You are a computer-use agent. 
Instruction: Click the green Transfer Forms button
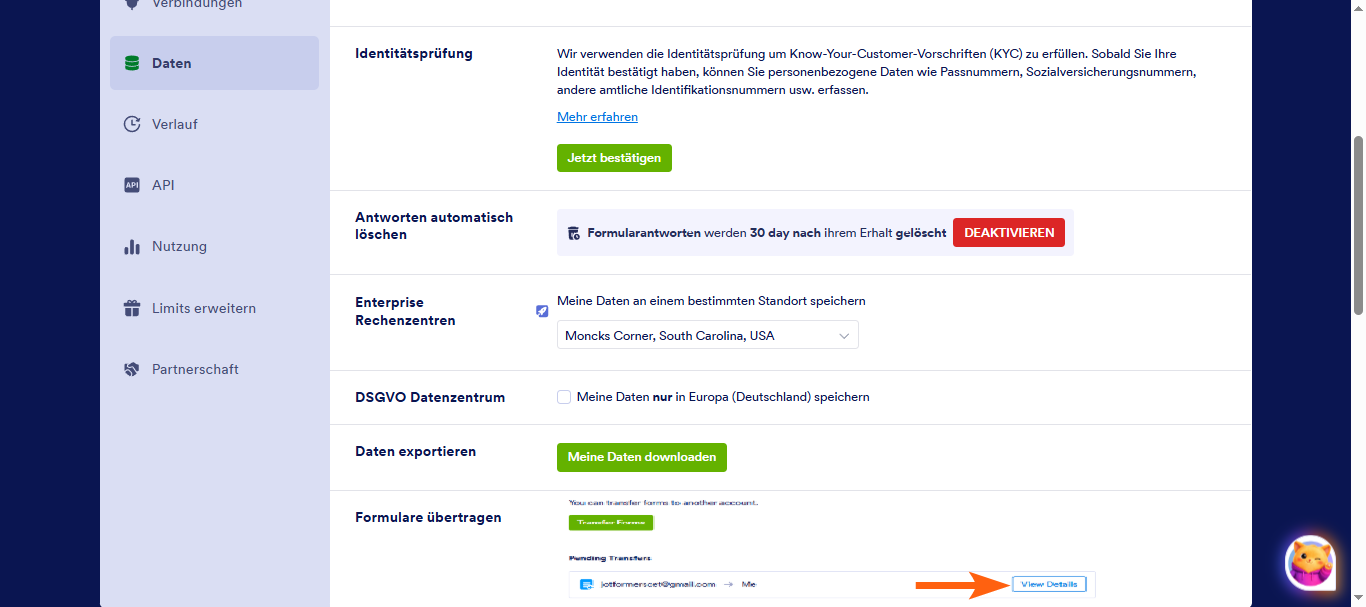611,523
